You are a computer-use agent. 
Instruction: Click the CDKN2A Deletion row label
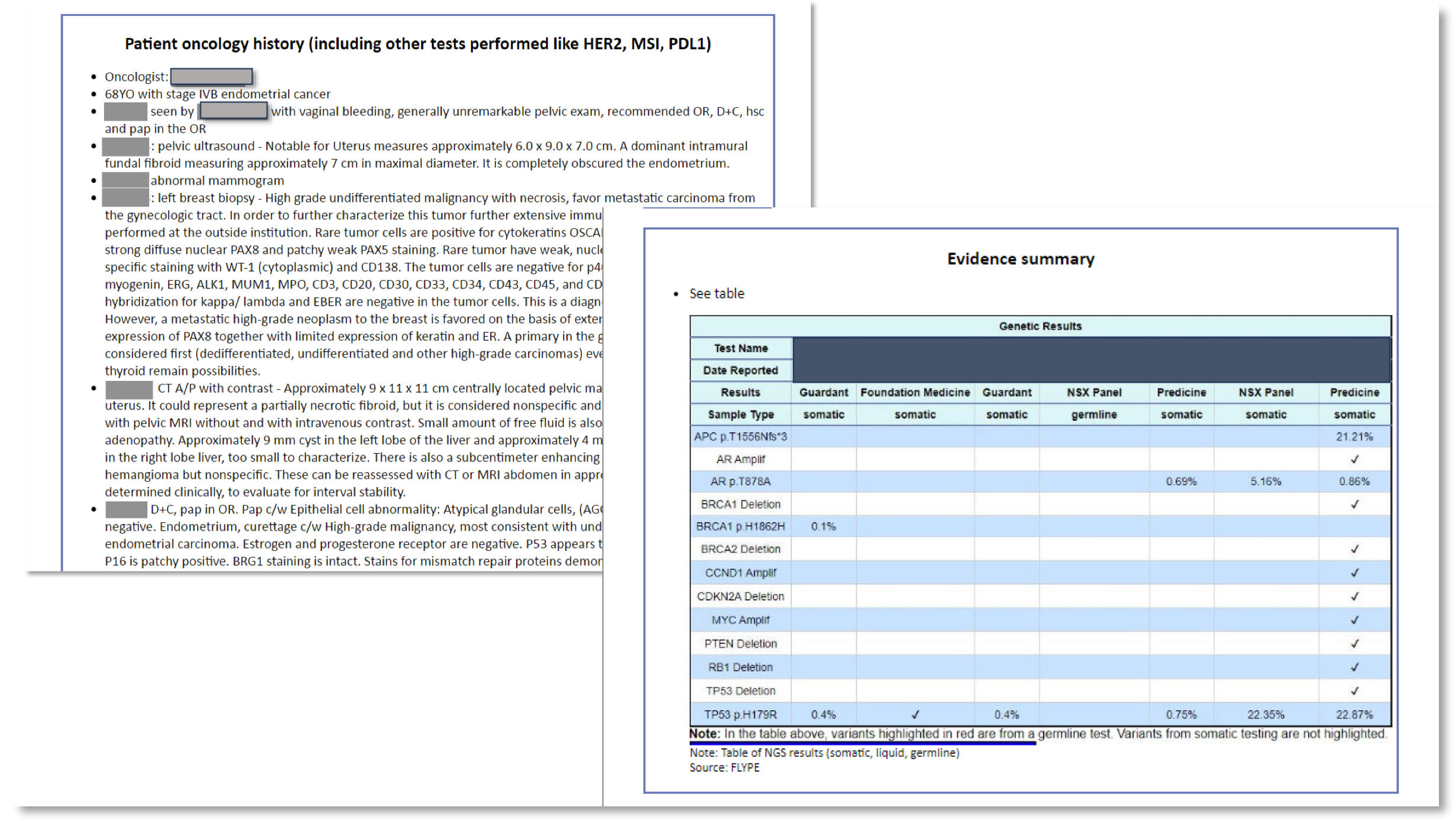click(740, 597)
